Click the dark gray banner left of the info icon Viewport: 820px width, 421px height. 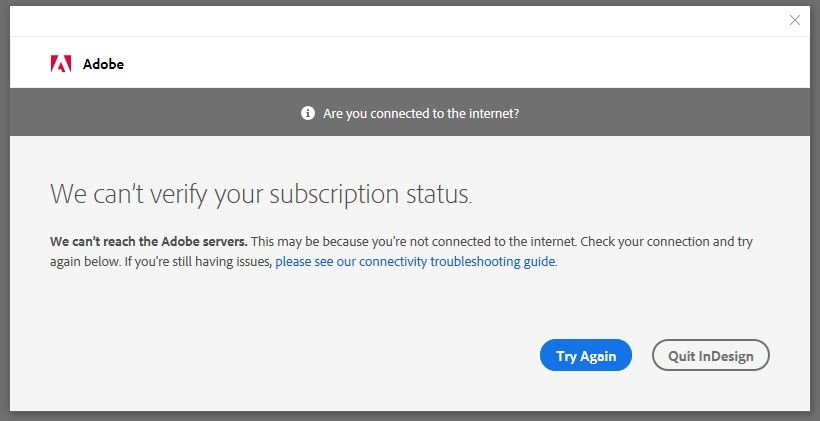(x=150, y=114)
